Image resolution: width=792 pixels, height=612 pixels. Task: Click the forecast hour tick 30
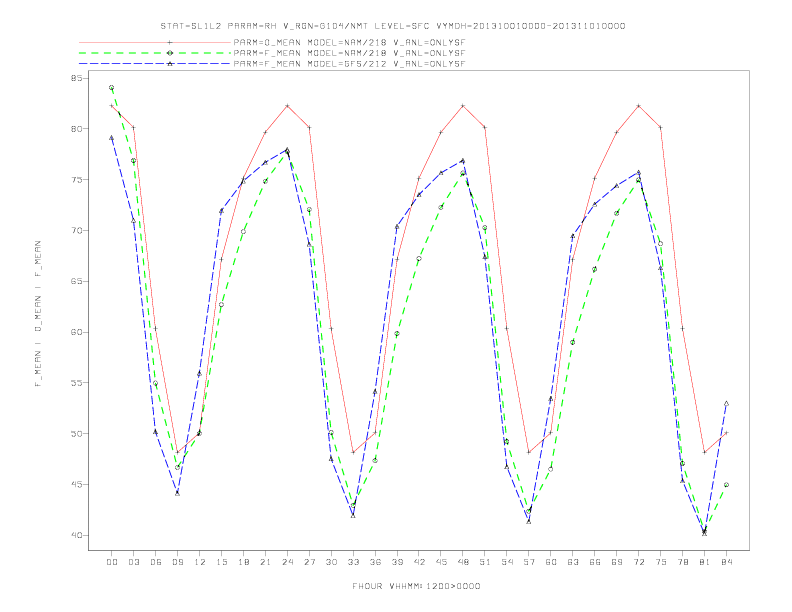[331, 562]
